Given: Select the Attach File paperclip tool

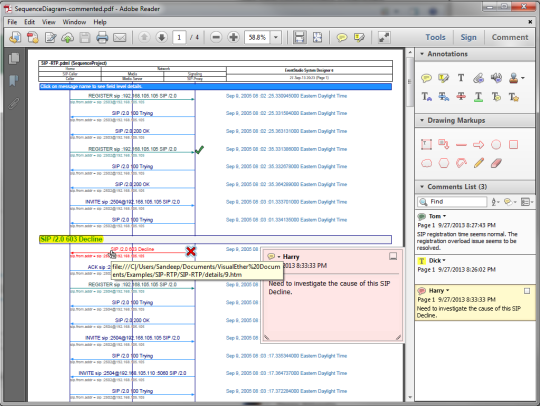Looking at the screenshot, I should [x=478, y=78].
